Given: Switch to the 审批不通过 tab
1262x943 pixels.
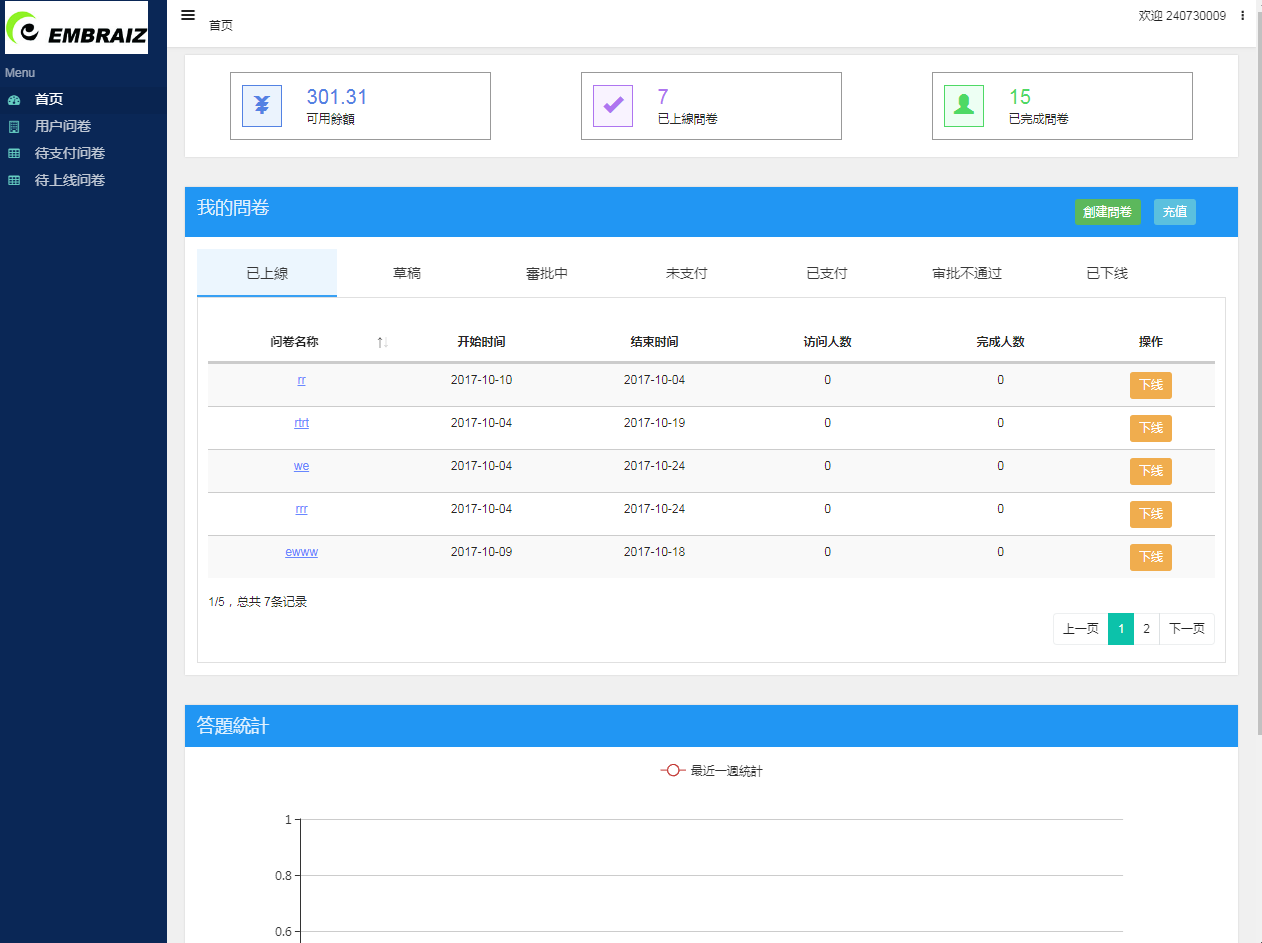Looking at the screenshot, I should (967, 273).
